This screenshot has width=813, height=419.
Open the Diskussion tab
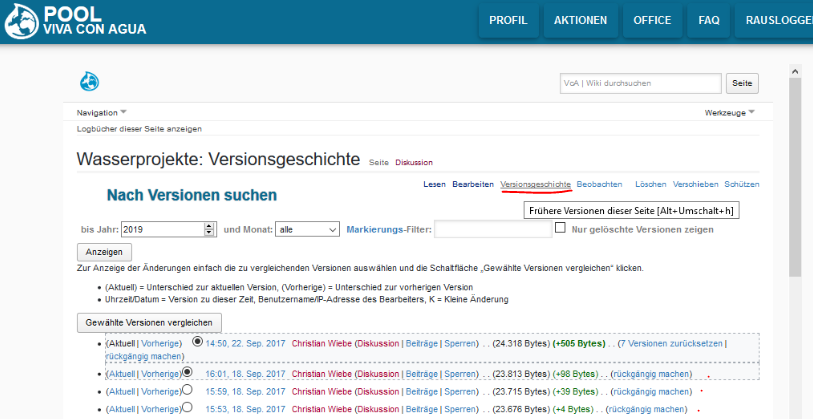414,162
